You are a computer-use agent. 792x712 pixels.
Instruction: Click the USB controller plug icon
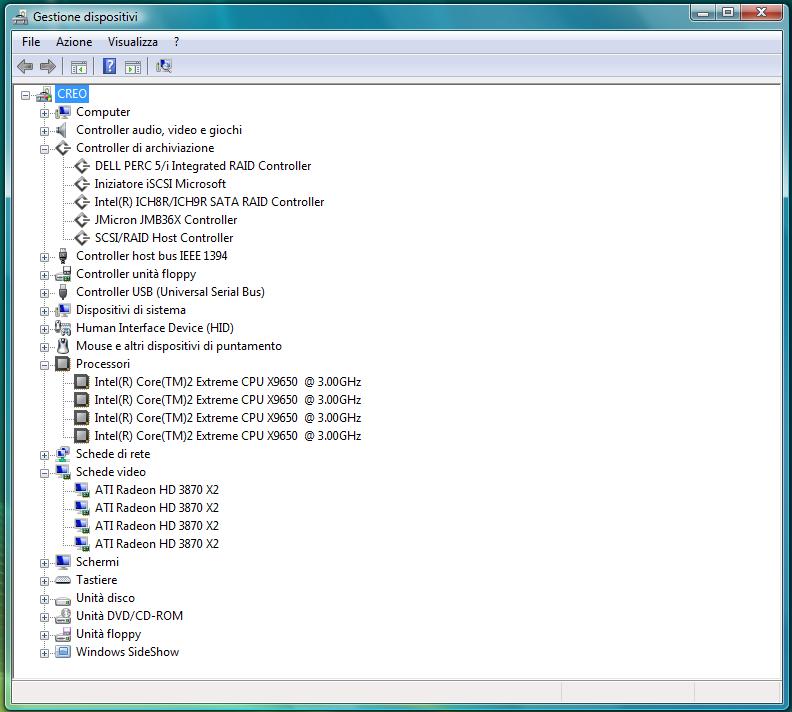click(63, 292)
